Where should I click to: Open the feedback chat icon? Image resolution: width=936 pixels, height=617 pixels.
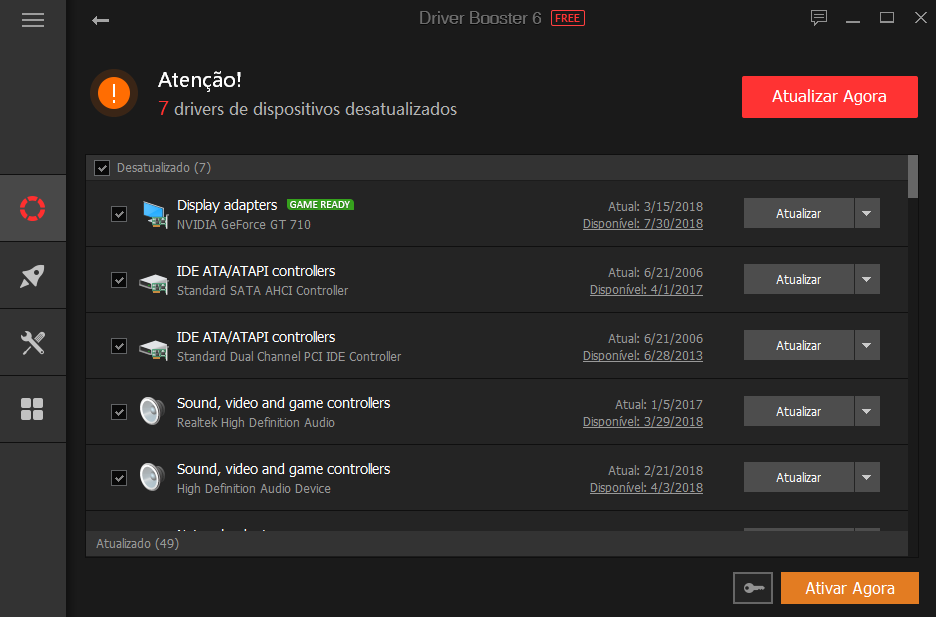[818, 18]
